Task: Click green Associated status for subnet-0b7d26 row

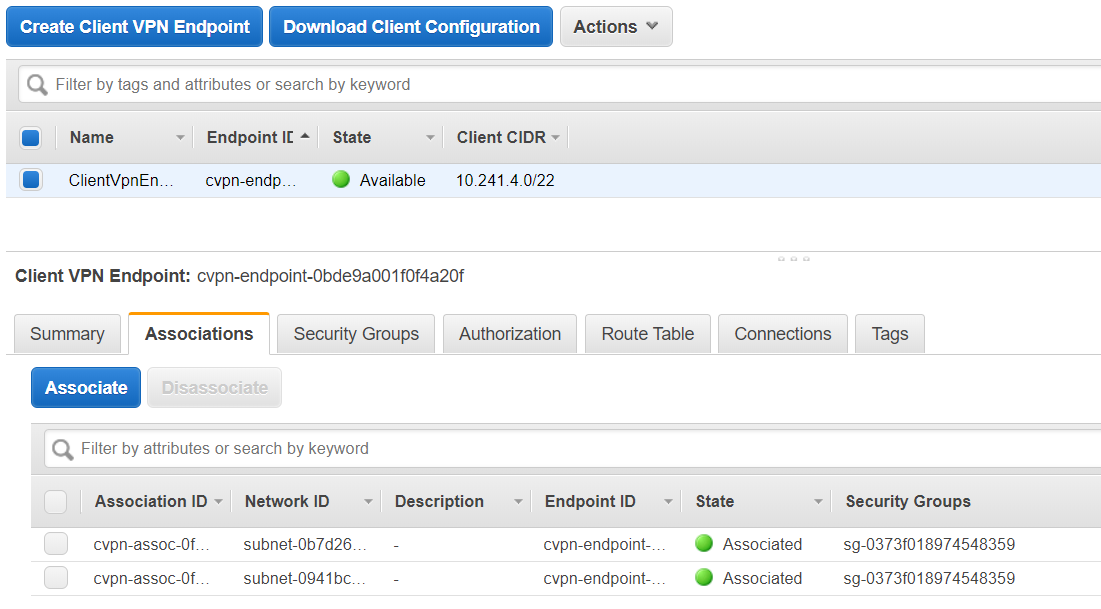Action: 704,544
